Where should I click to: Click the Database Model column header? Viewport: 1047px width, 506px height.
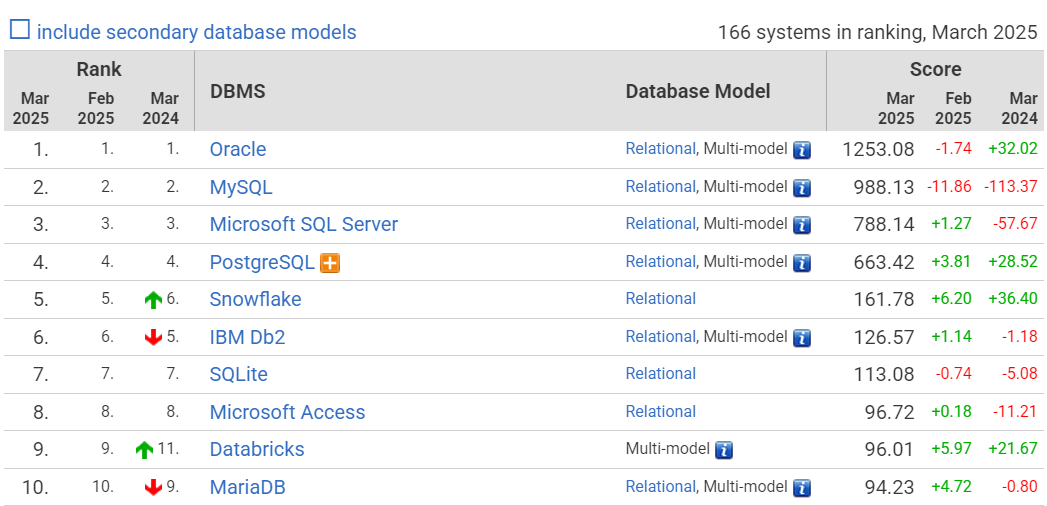(x=698, y=91)
